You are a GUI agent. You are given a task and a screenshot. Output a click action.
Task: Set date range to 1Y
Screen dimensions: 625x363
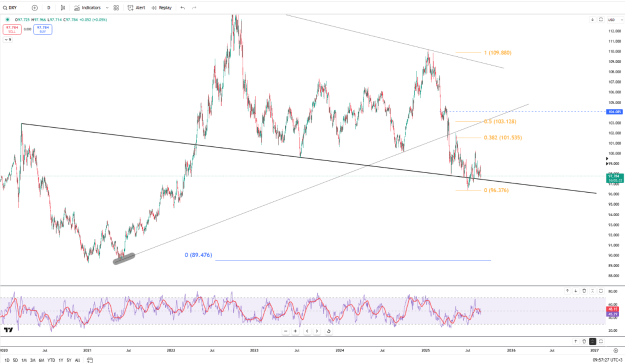click(61, 360)
